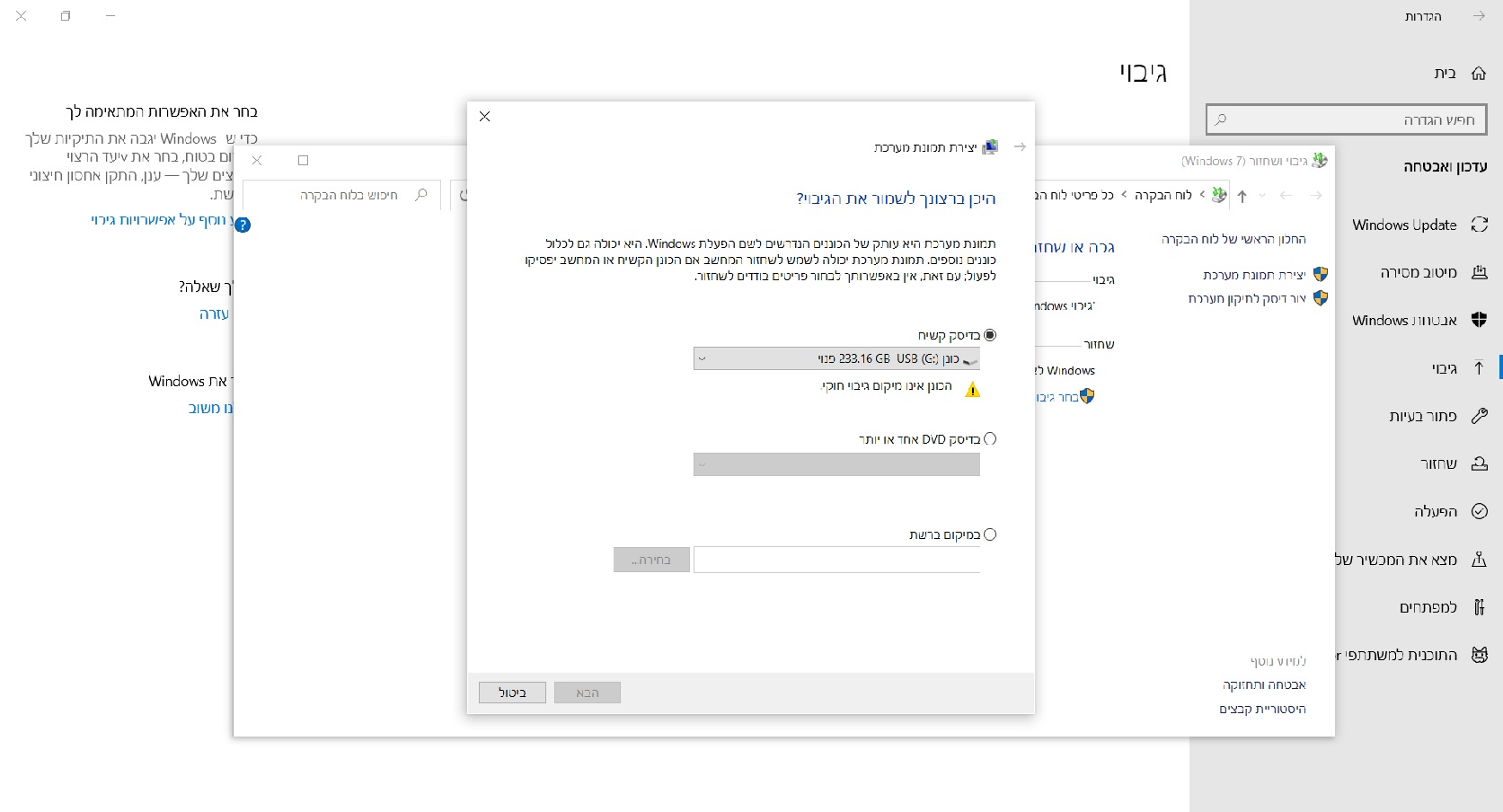Select the 'On a network location' radio
The height and width of the screenshot is (812, 1503).
pyautogui.click(x=990, y=534)
